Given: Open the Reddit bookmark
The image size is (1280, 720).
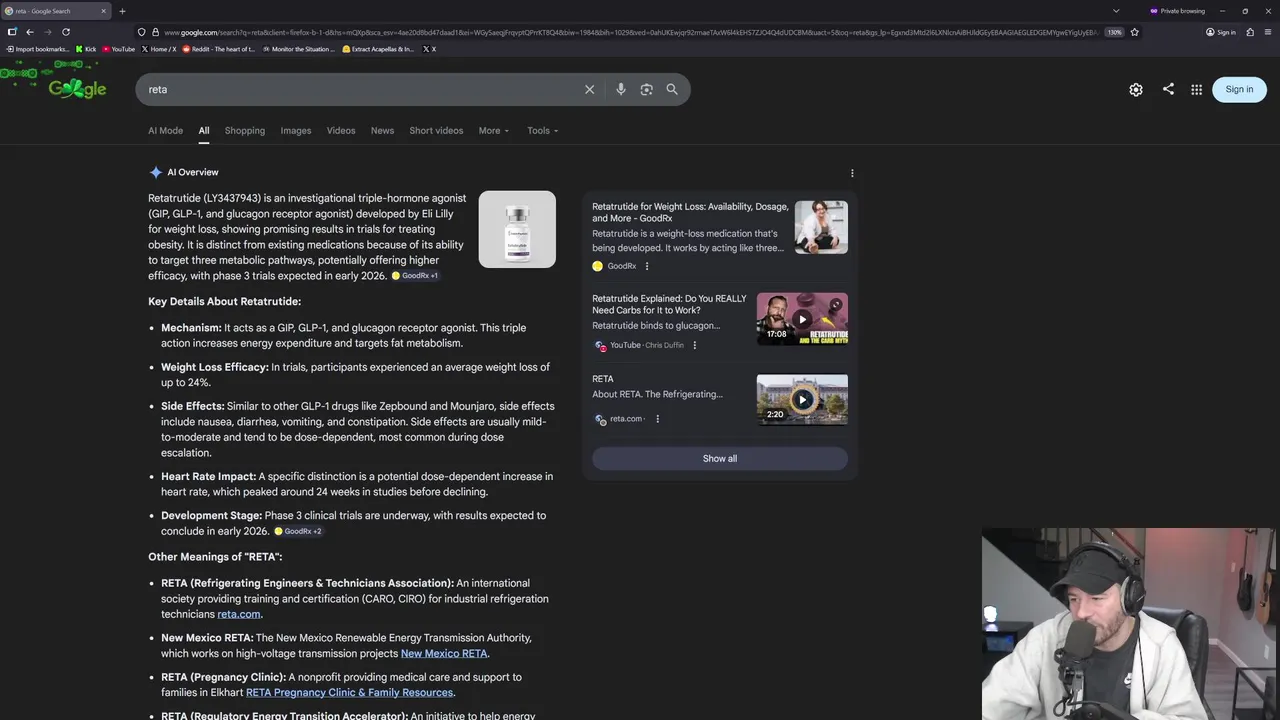Looking at the screenshot, I should click(x=219, y=49).
